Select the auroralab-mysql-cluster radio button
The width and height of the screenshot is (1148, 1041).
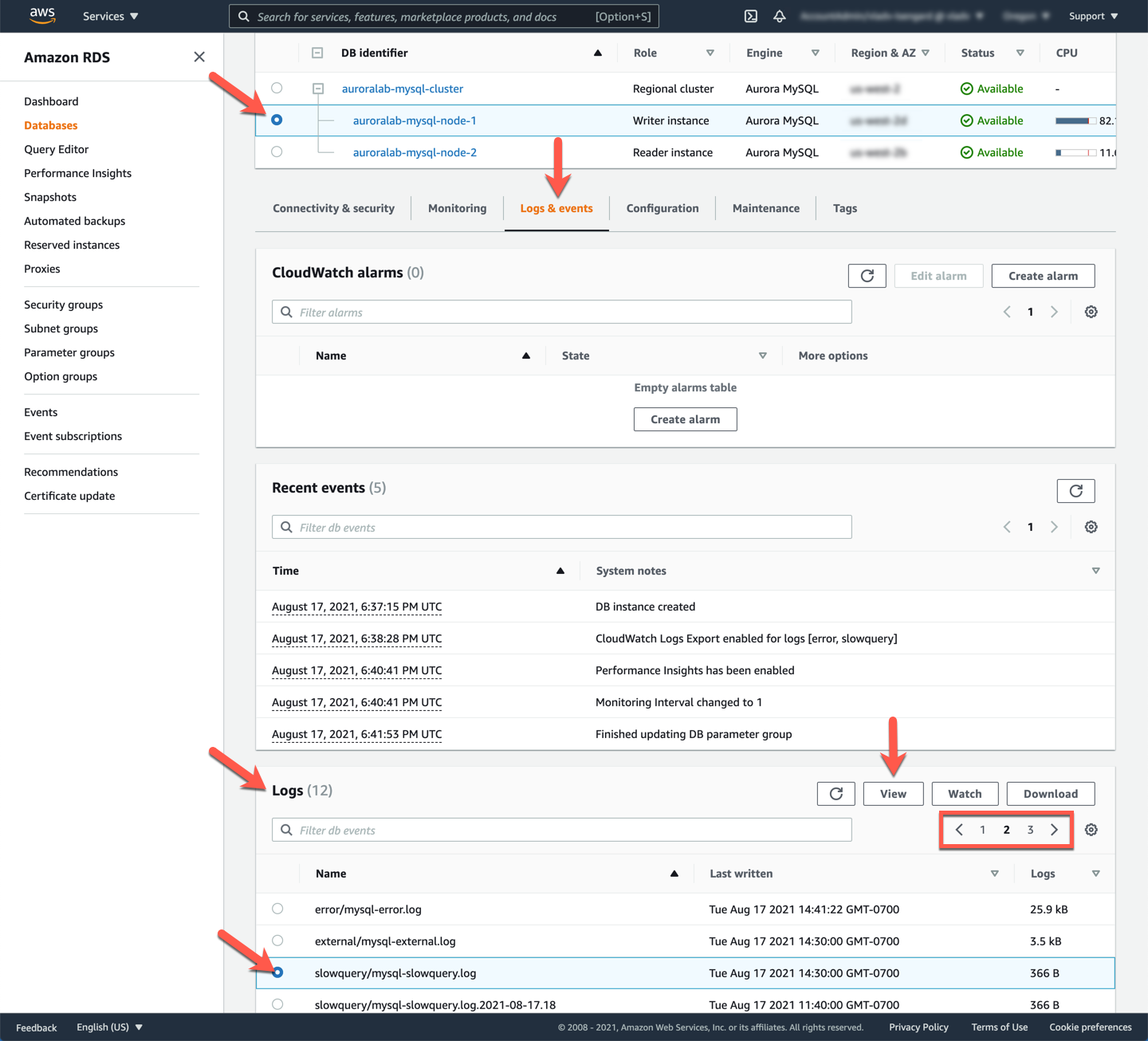pyautogui.click(x=277, y=88)
